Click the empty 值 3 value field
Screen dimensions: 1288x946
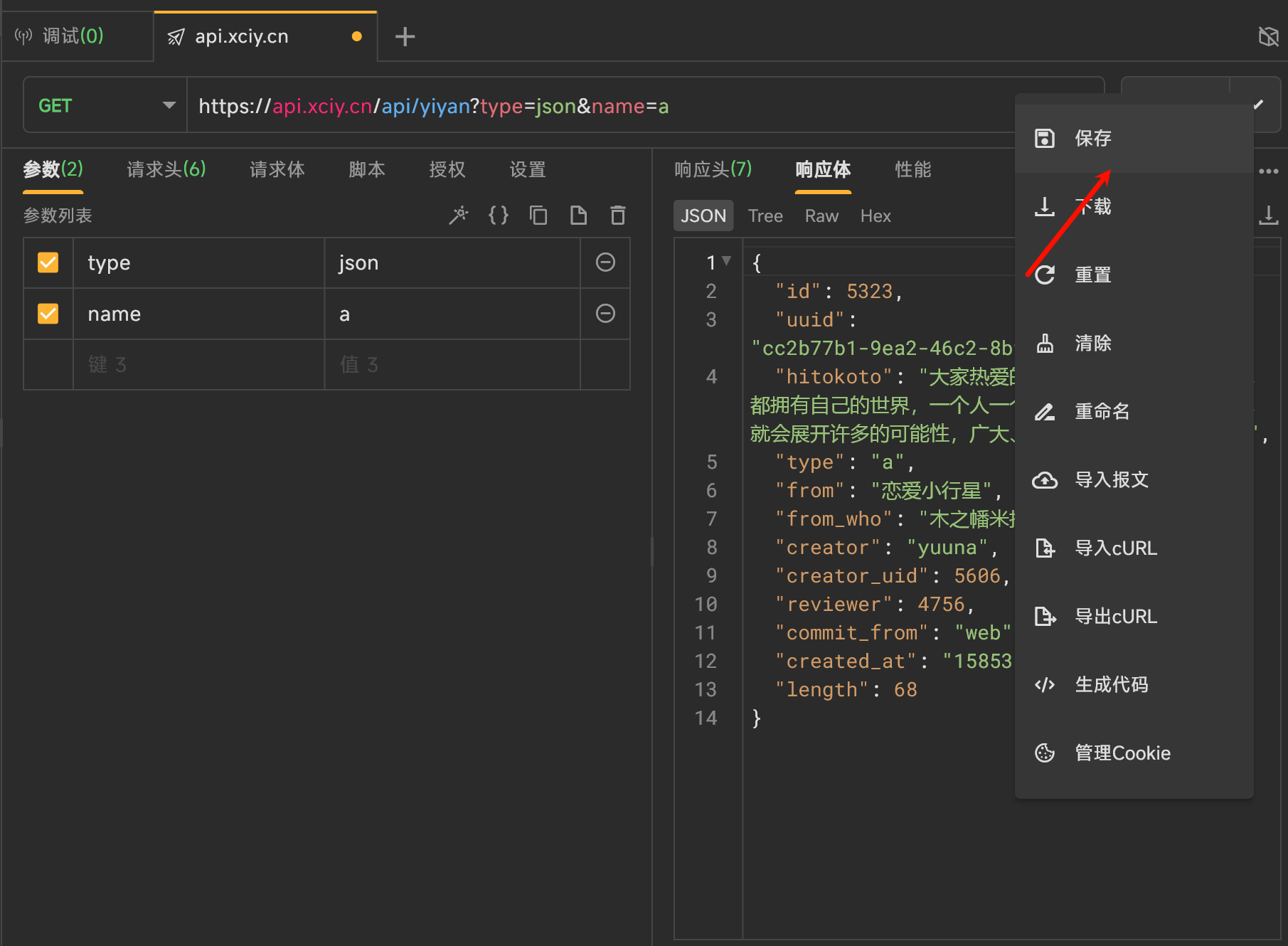[452, 365]
